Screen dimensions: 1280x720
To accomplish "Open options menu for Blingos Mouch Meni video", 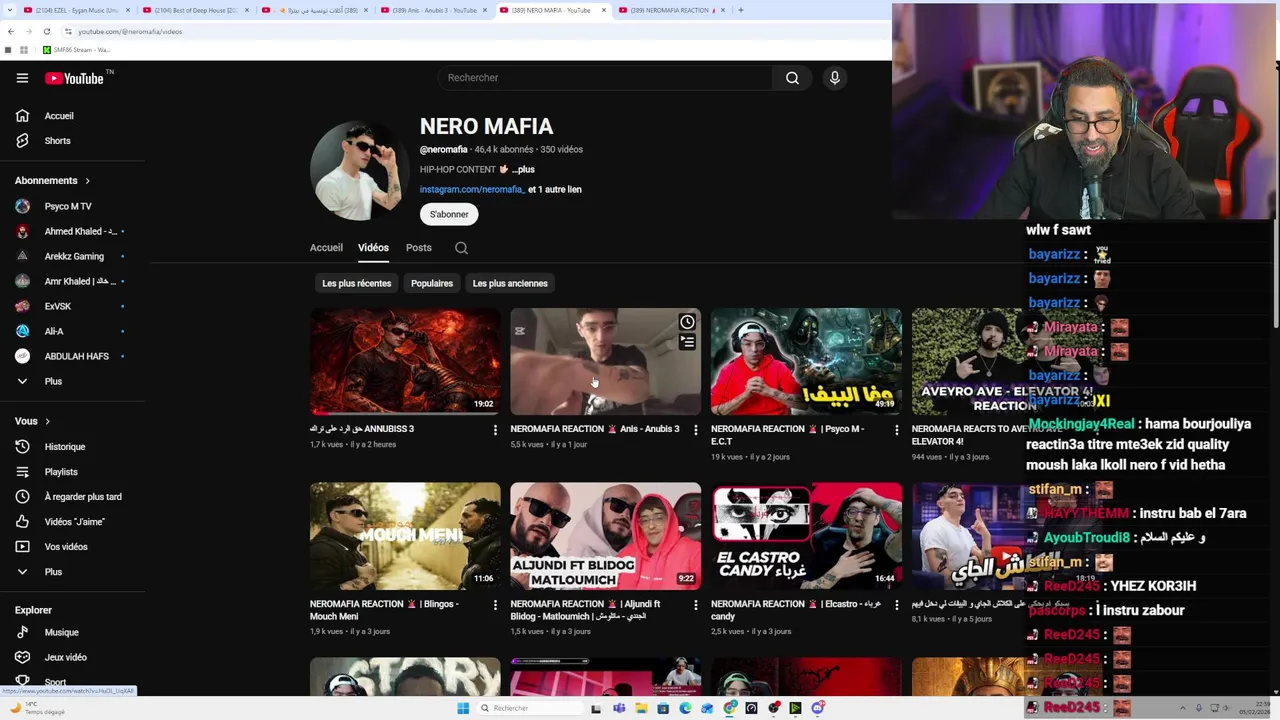I will [x=495, y=605].
